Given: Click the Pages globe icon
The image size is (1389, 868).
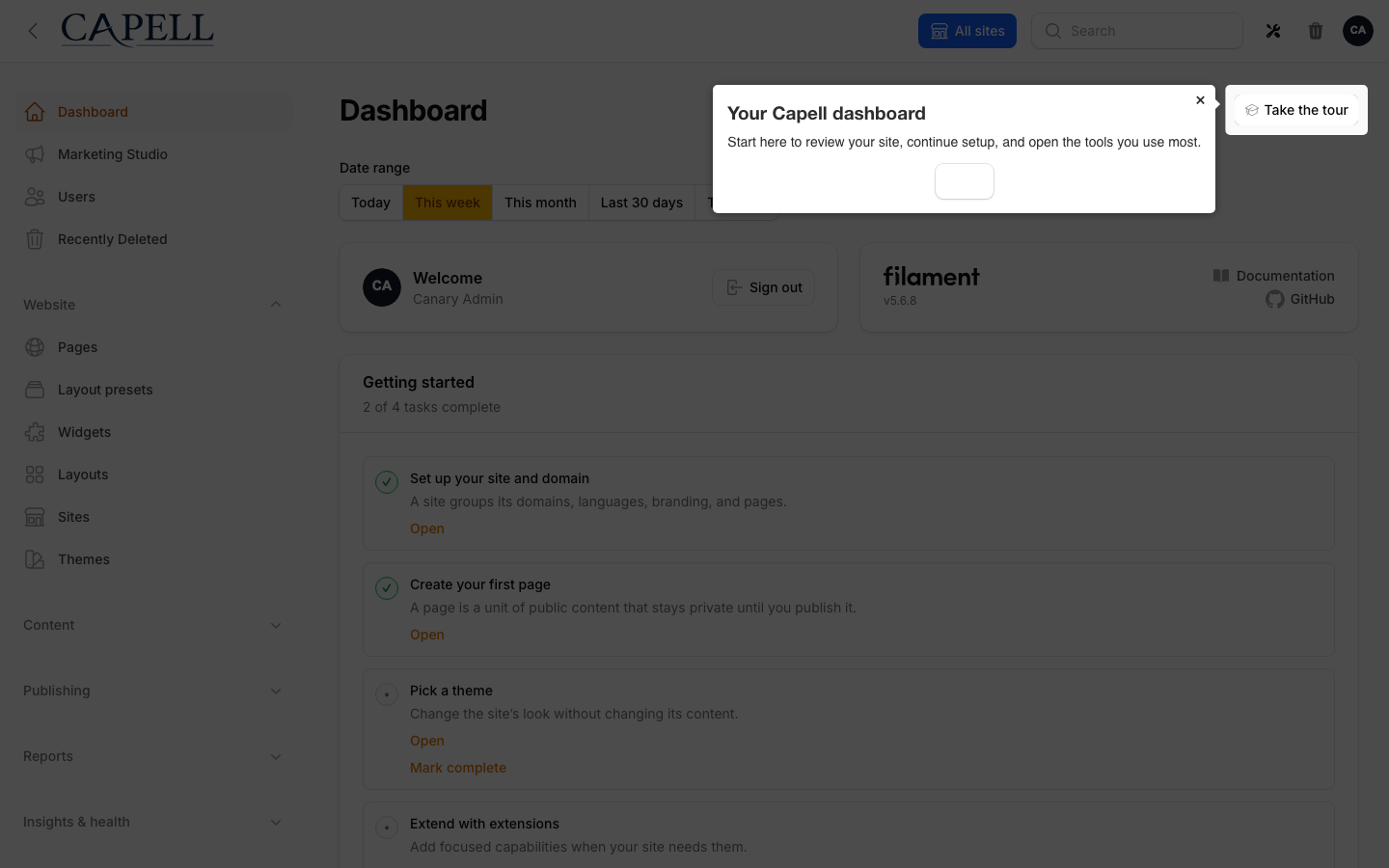Looking at the screenshot, I should tap(35, 347).
